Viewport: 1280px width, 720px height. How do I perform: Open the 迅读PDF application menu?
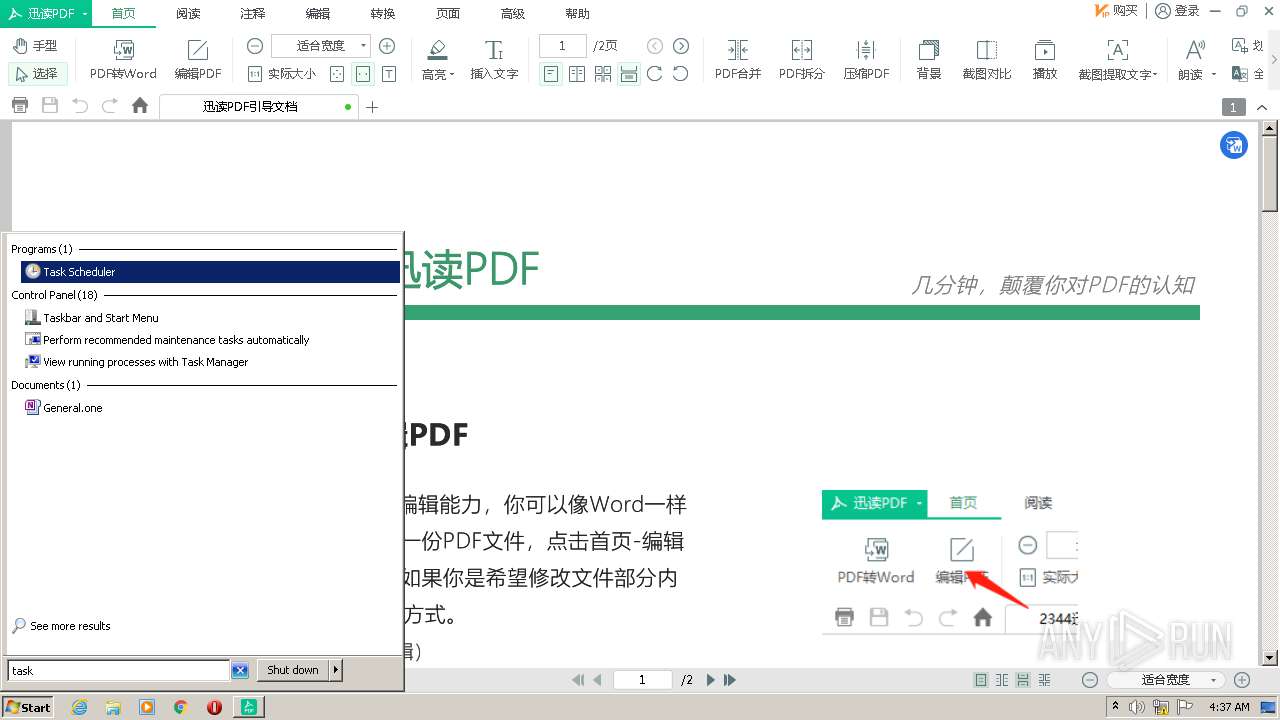(x=46, y=13)
